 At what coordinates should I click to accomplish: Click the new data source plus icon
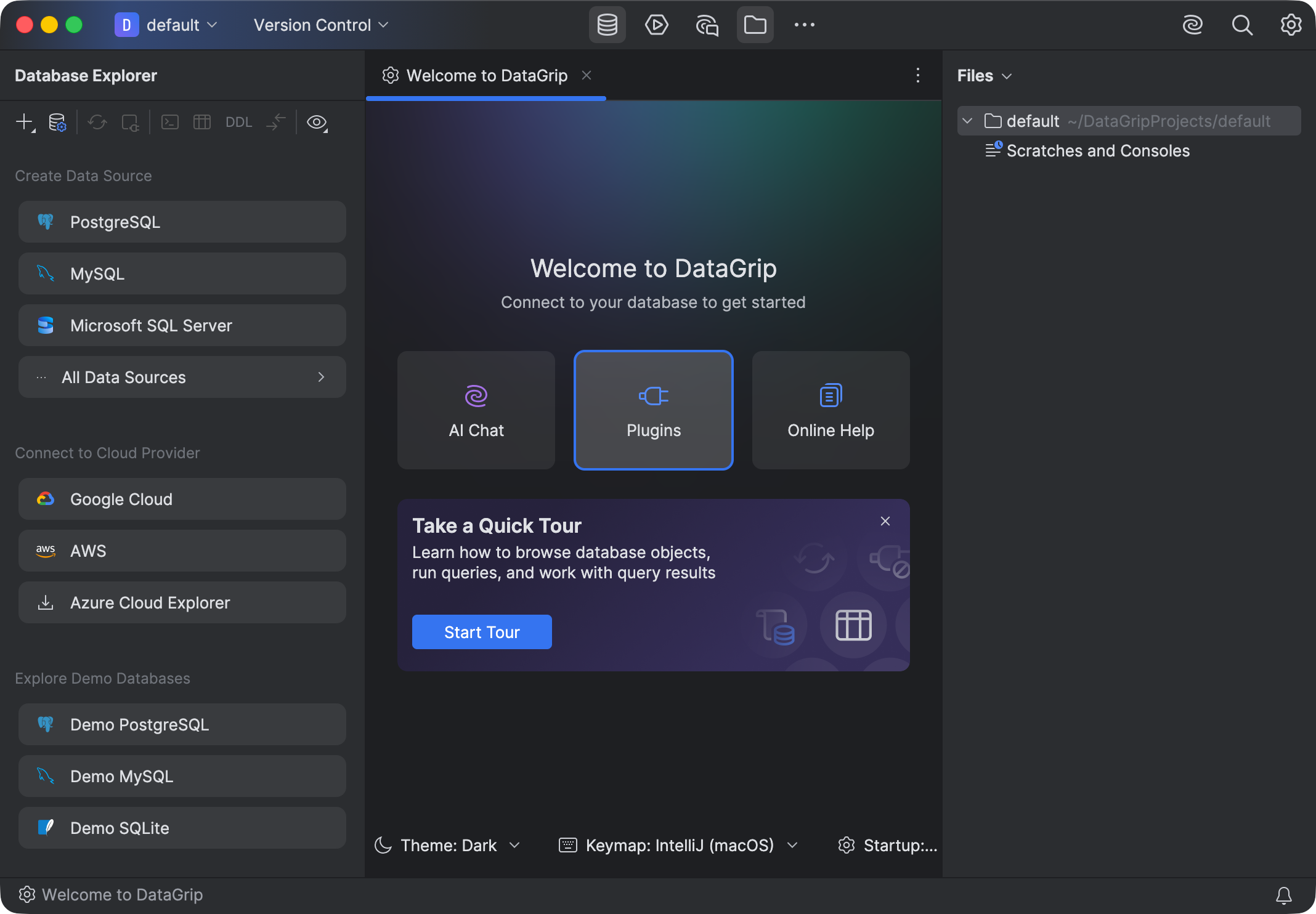pos(25,122)
